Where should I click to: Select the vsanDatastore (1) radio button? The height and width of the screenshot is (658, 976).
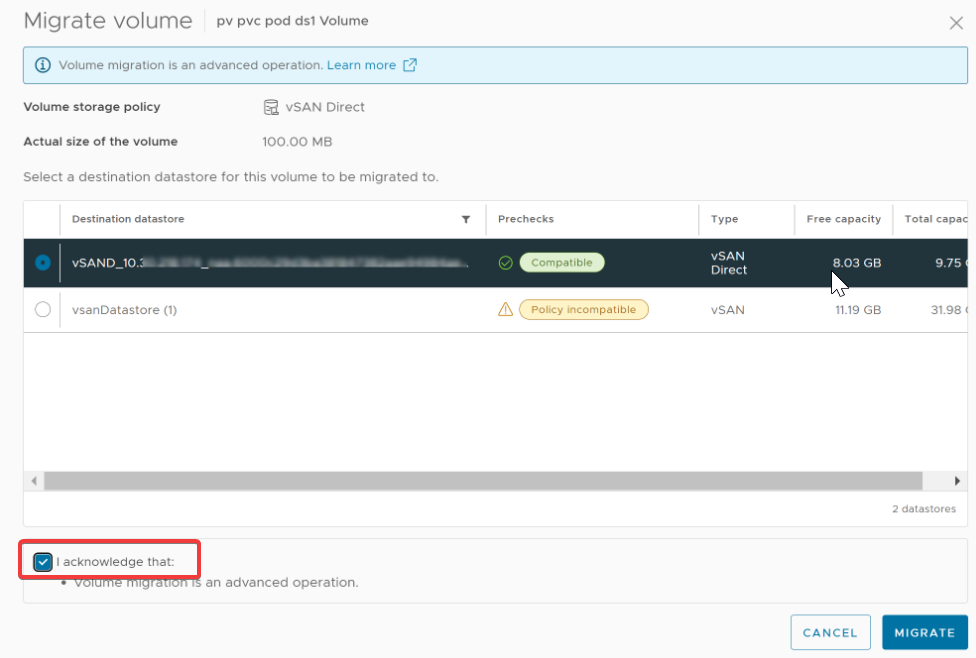pyautogui.click(x=42, y=310)
